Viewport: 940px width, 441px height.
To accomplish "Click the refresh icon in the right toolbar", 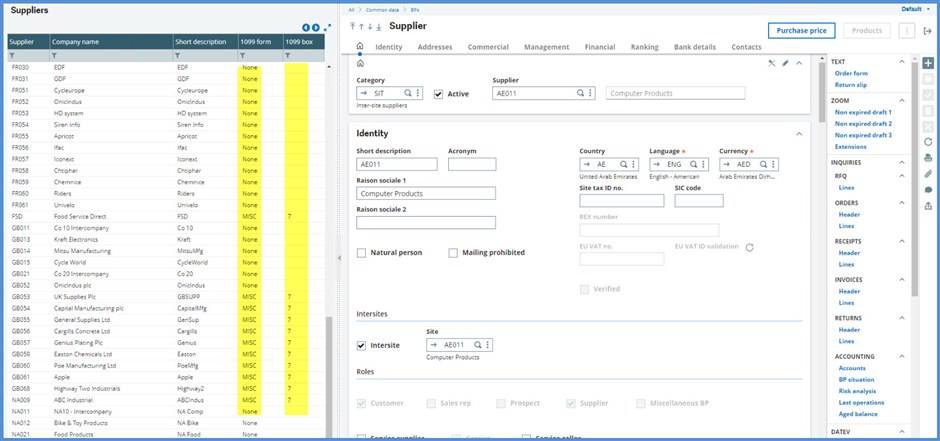I will tap(928, 142).
